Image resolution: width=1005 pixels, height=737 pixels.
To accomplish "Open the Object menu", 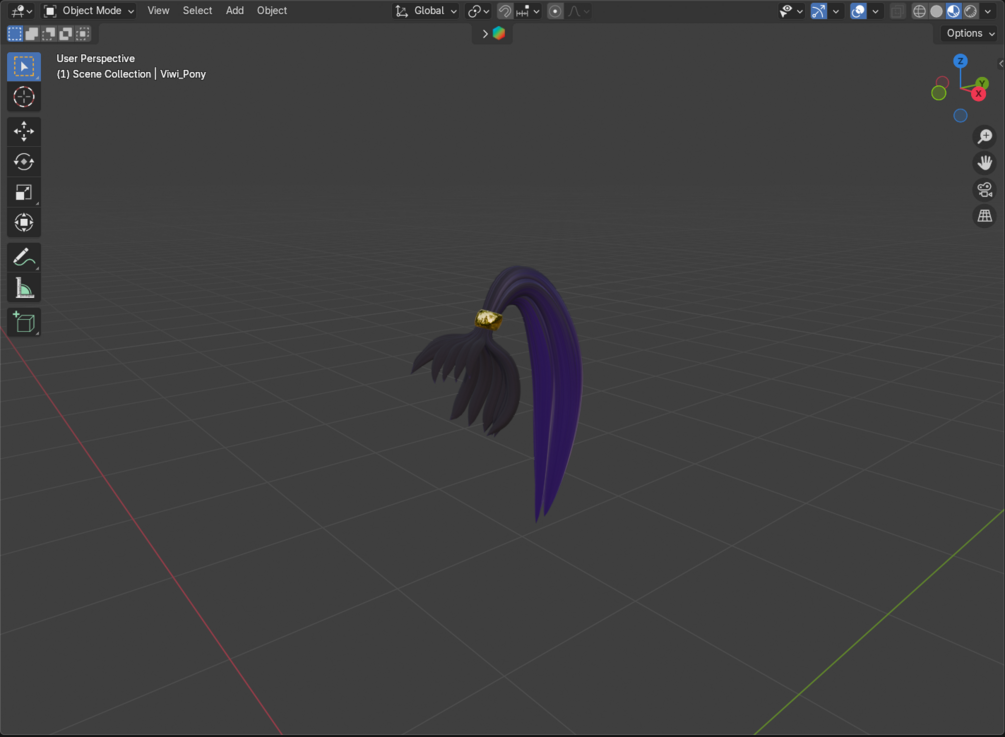I will tap(272, 11).
